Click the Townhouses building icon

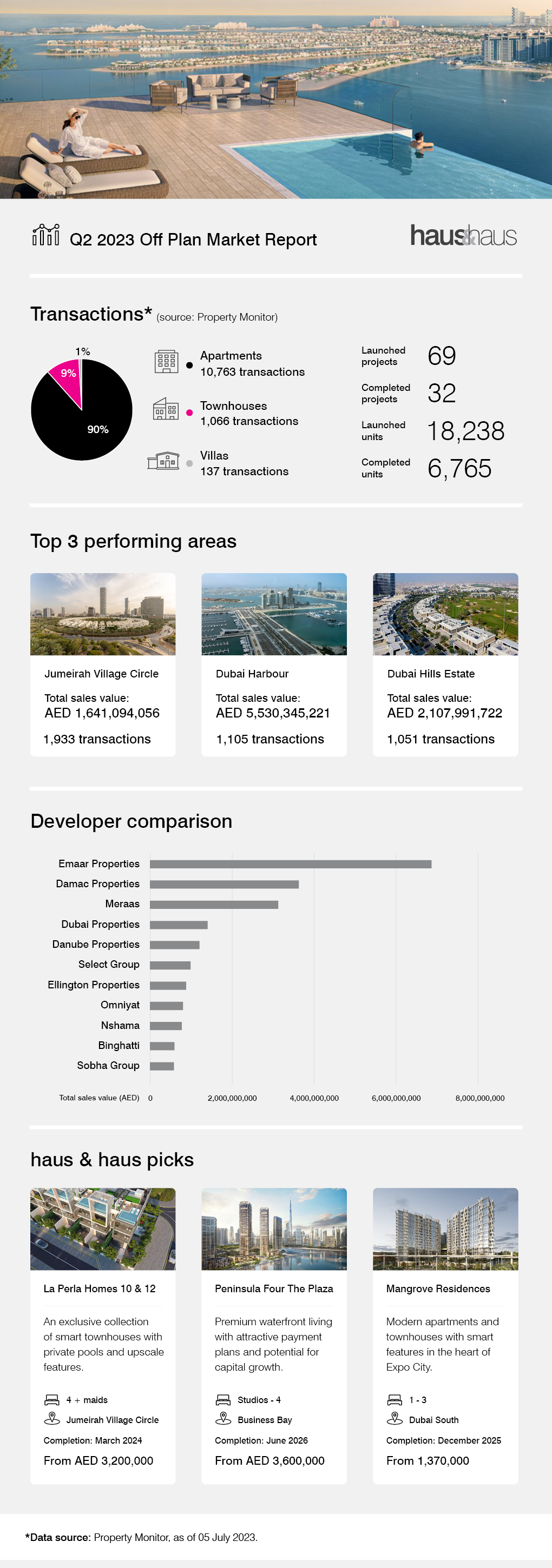(x=165, y=409)
